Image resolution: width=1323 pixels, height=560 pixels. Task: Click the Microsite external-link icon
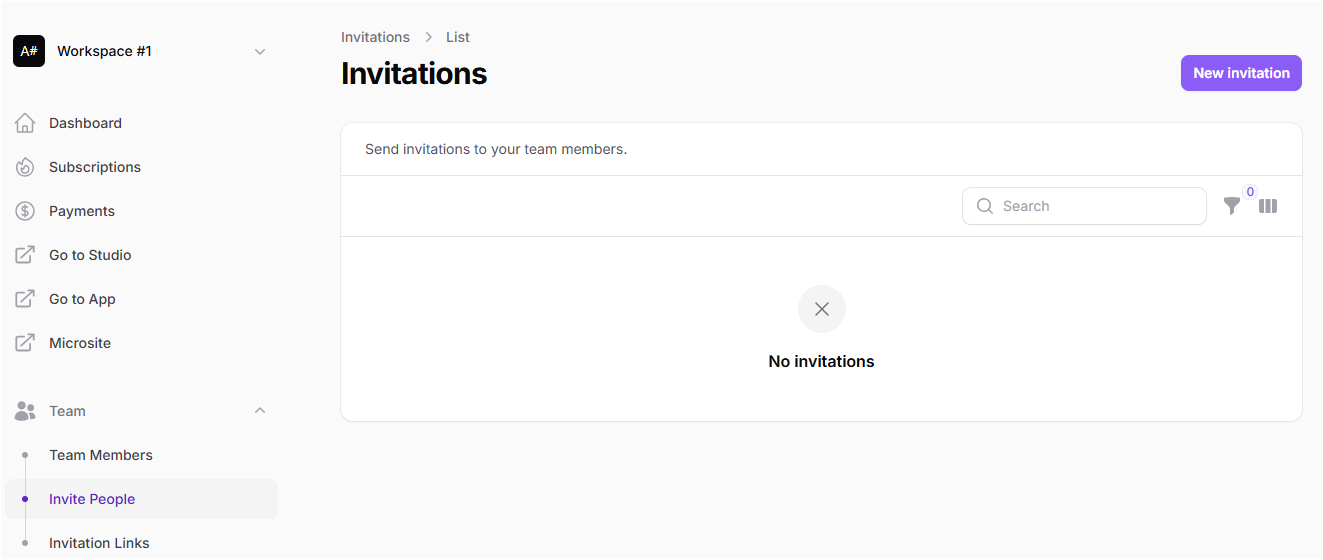click(25, 343)
